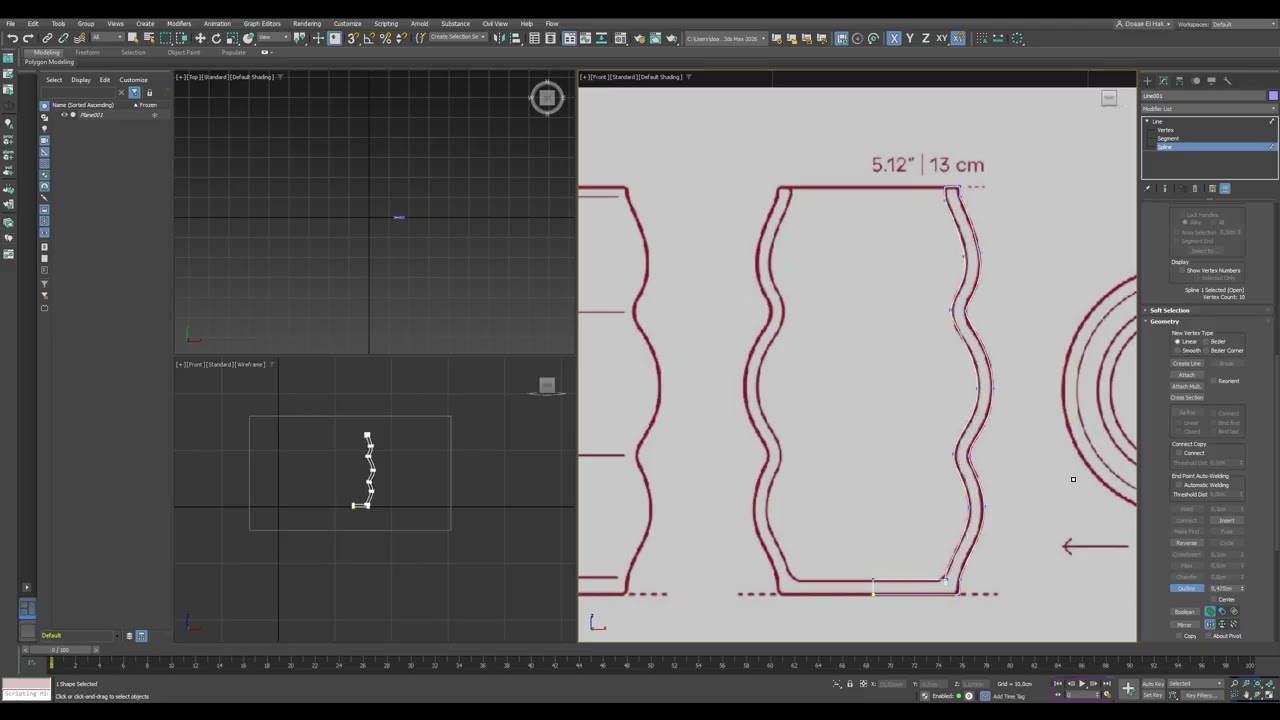The height and width of the screenshot is (720, 1280).
Task: Click the Zoom magnifier navigation icon
Action: point(1234,683)
